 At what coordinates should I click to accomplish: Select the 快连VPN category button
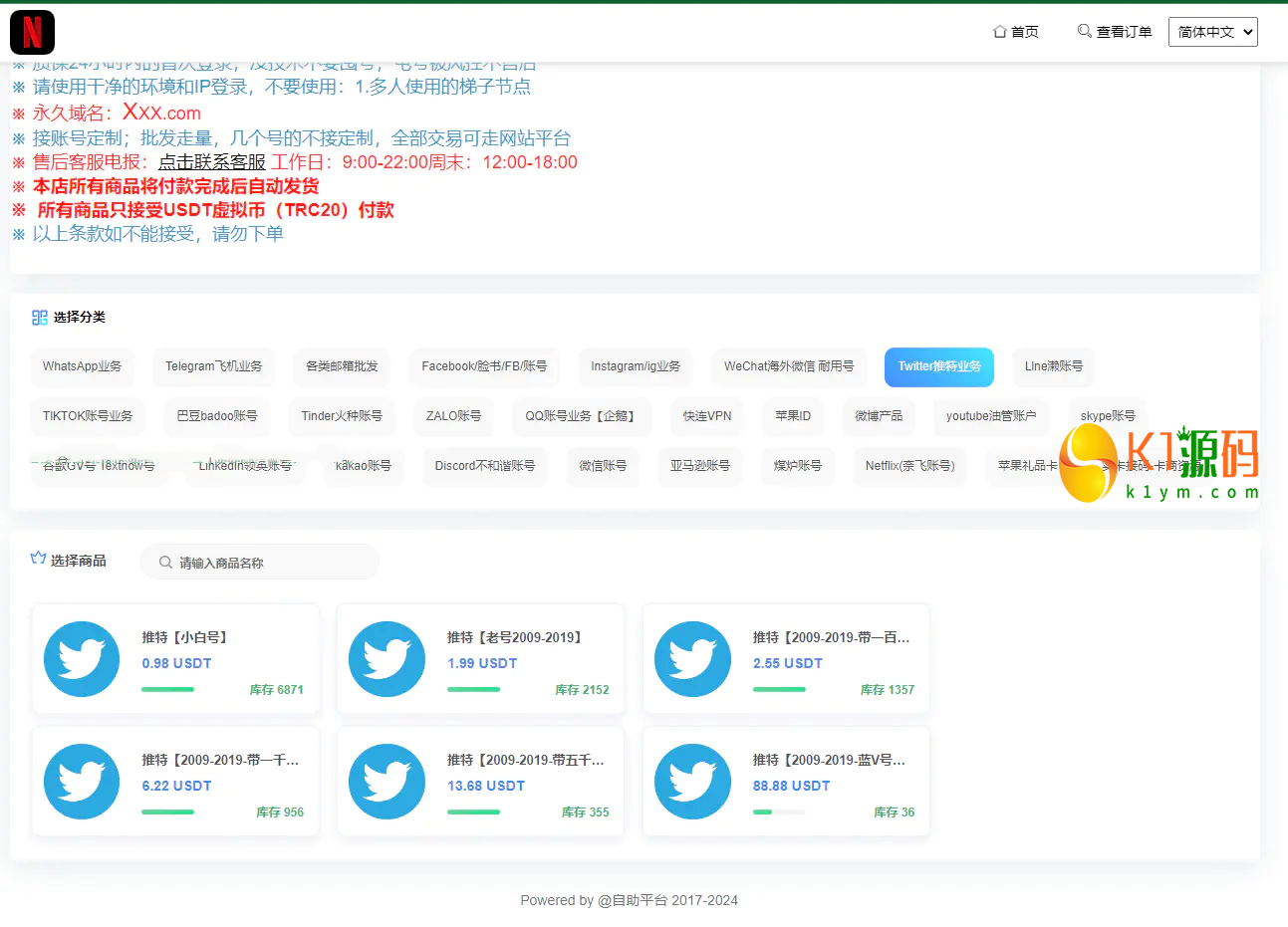[706, 416]
